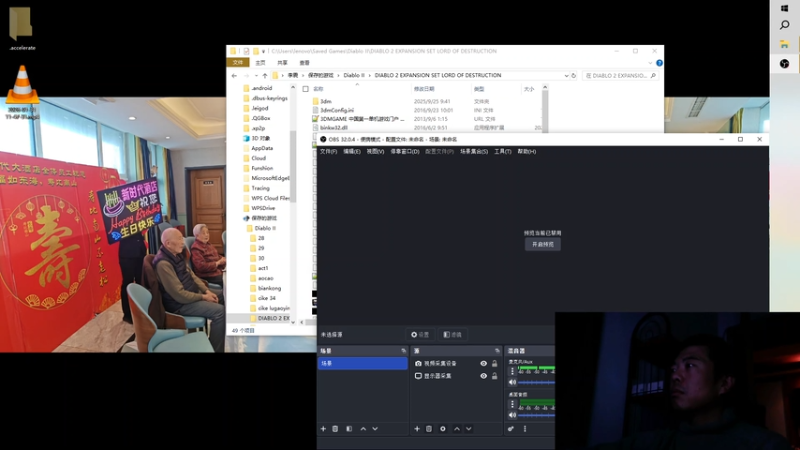Viewport: 800px width, 450px height.
Task: Open Windows Start icon in side taskbar
Action: coord(785,8)
